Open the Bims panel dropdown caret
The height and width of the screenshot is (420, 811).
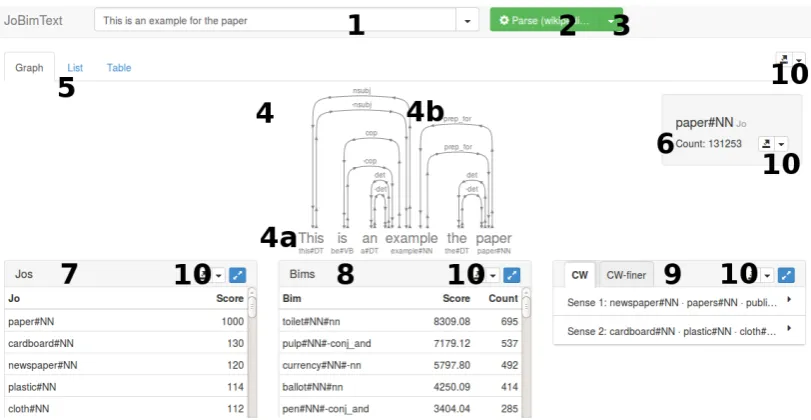point(493,275)
